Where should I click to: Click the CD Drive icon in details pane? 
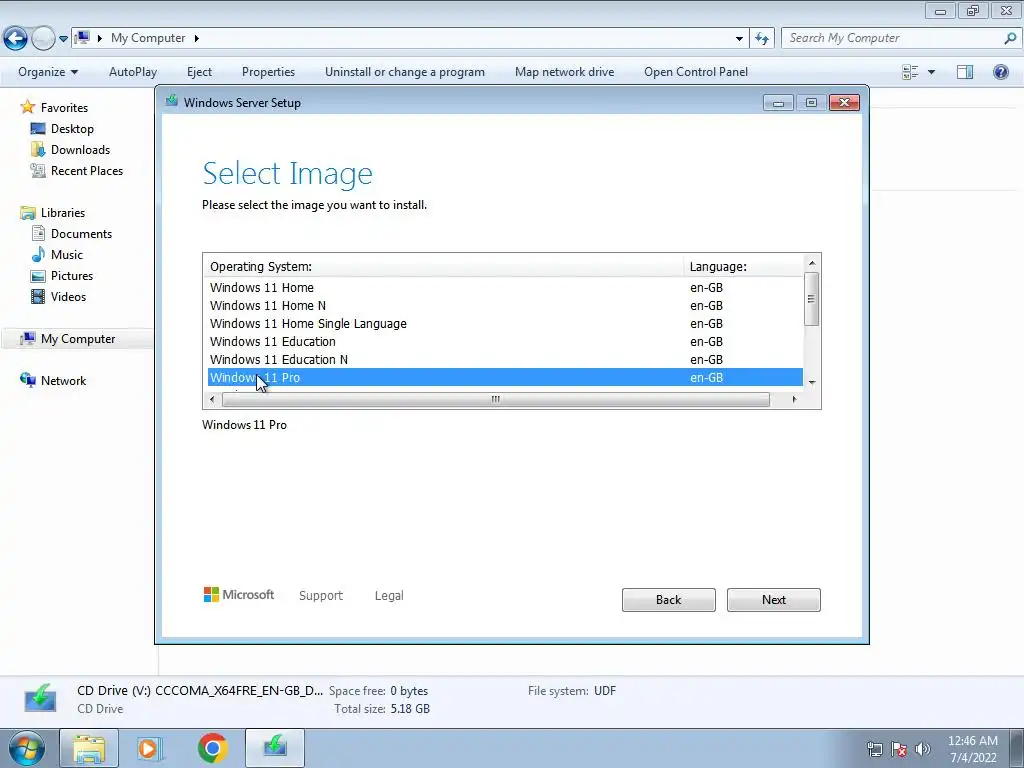click(40, 699)
